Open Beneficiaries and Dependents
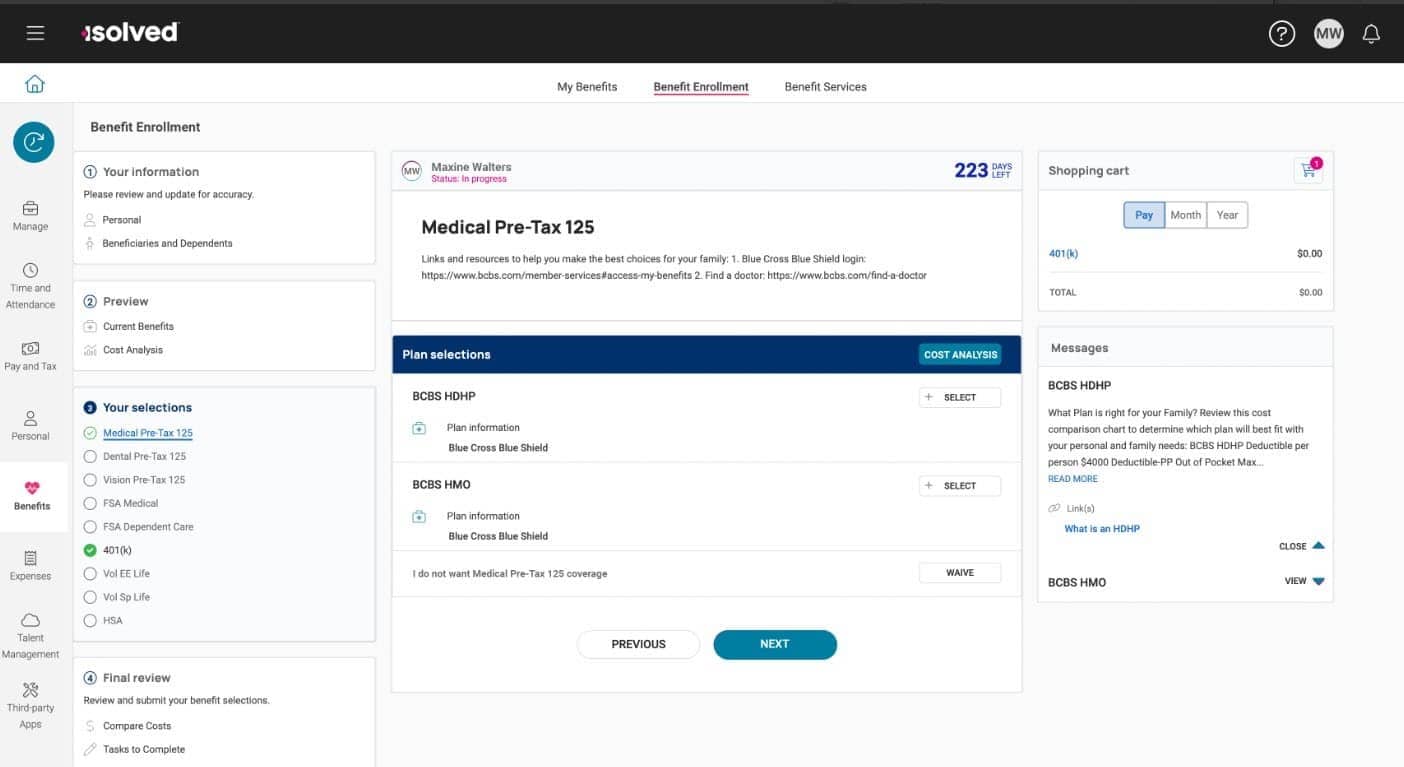This screenshot has width=1404, height=767. point(167,243)
